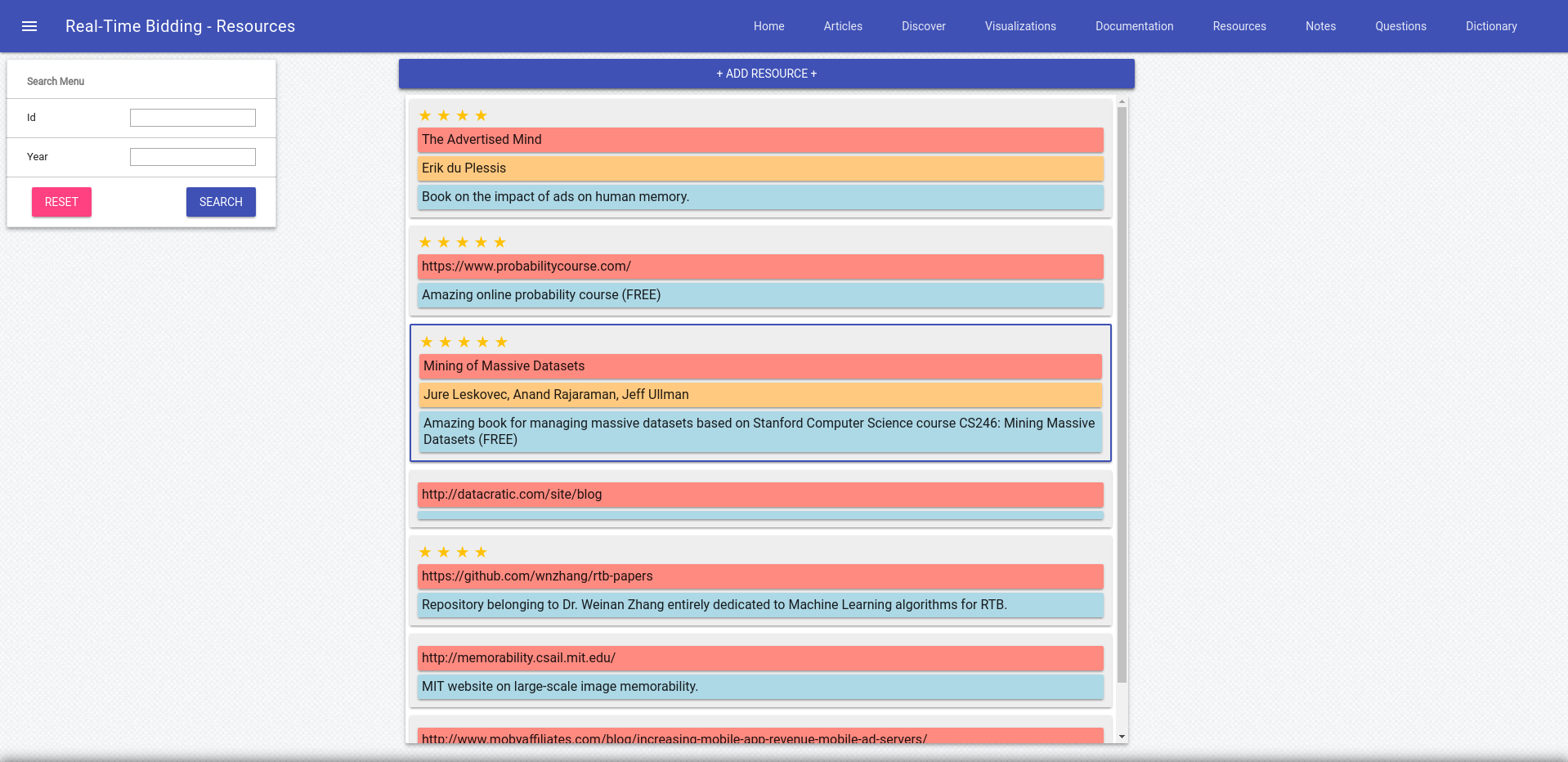
Task: Click fourth star of rtb-papers rating
Action: click(482, 552)
